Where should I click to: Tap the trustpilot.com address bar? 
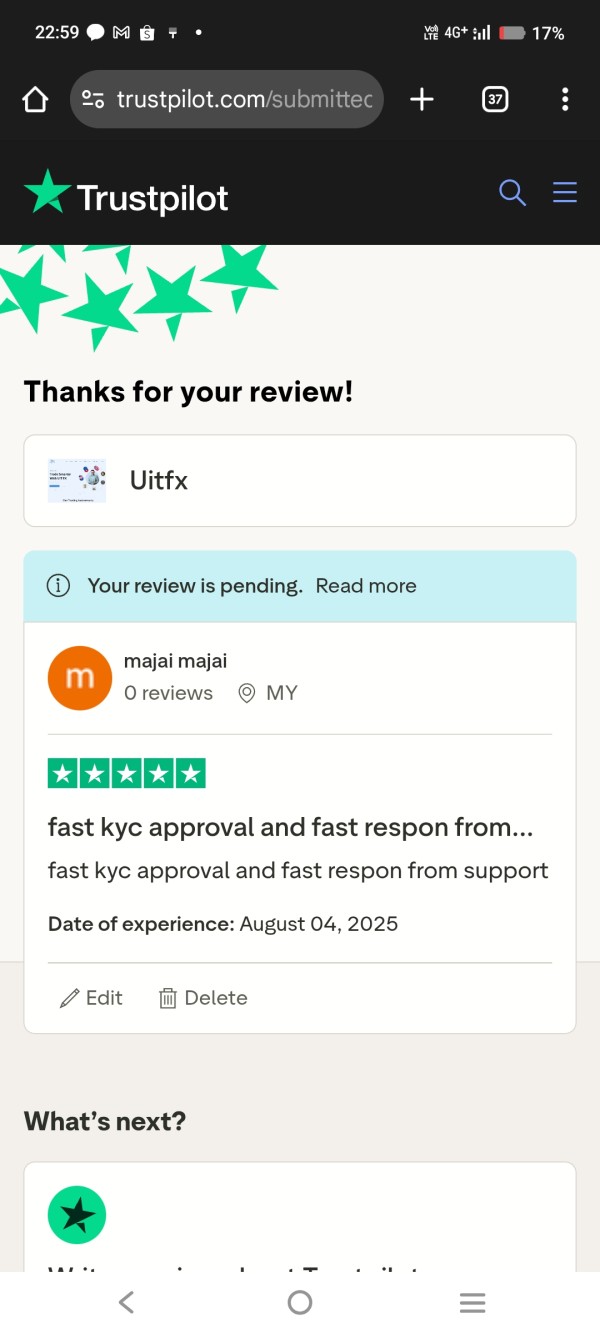[244, 99]
